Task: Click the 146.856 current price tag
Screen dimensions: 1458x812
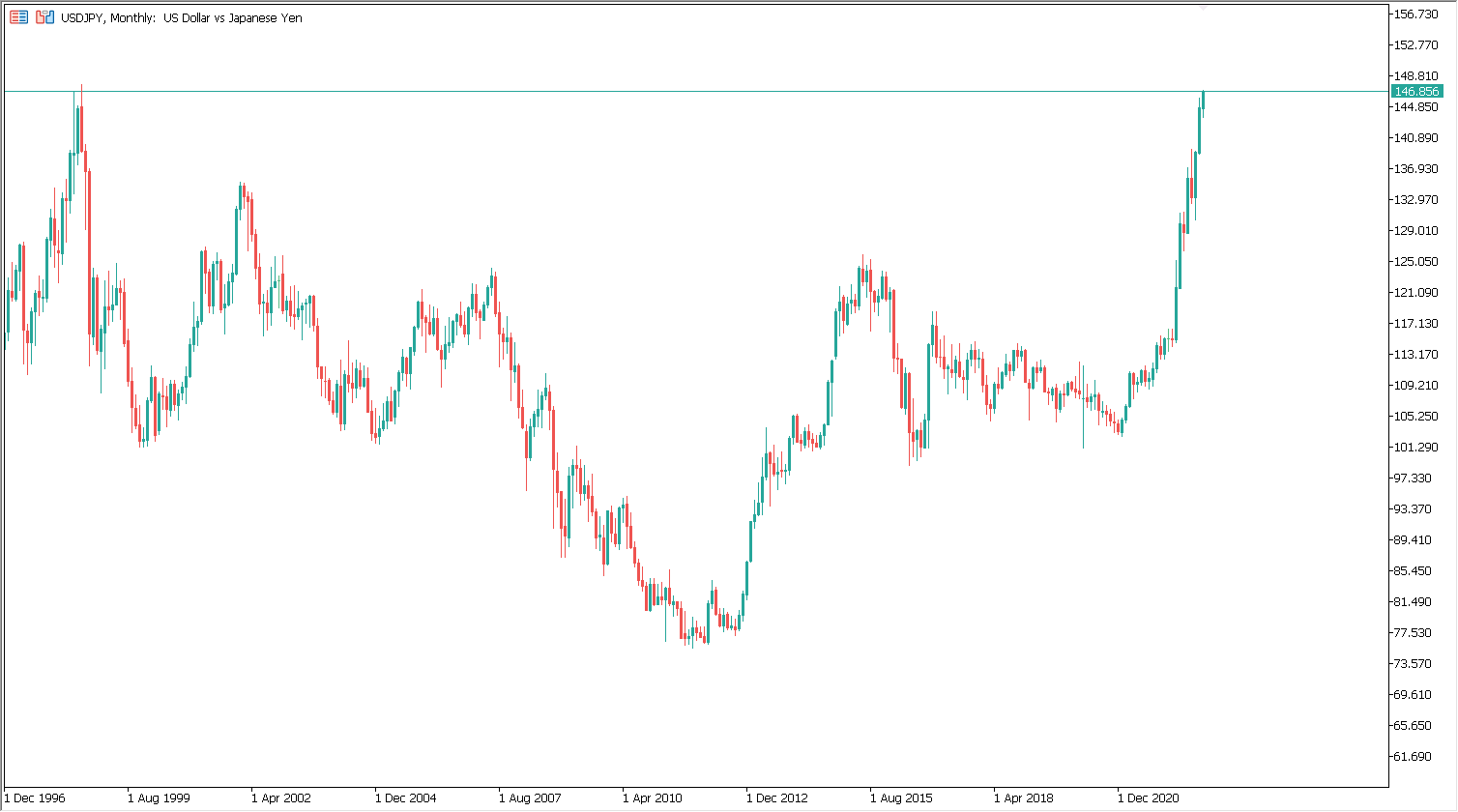Action: (x=1416, y=91)
